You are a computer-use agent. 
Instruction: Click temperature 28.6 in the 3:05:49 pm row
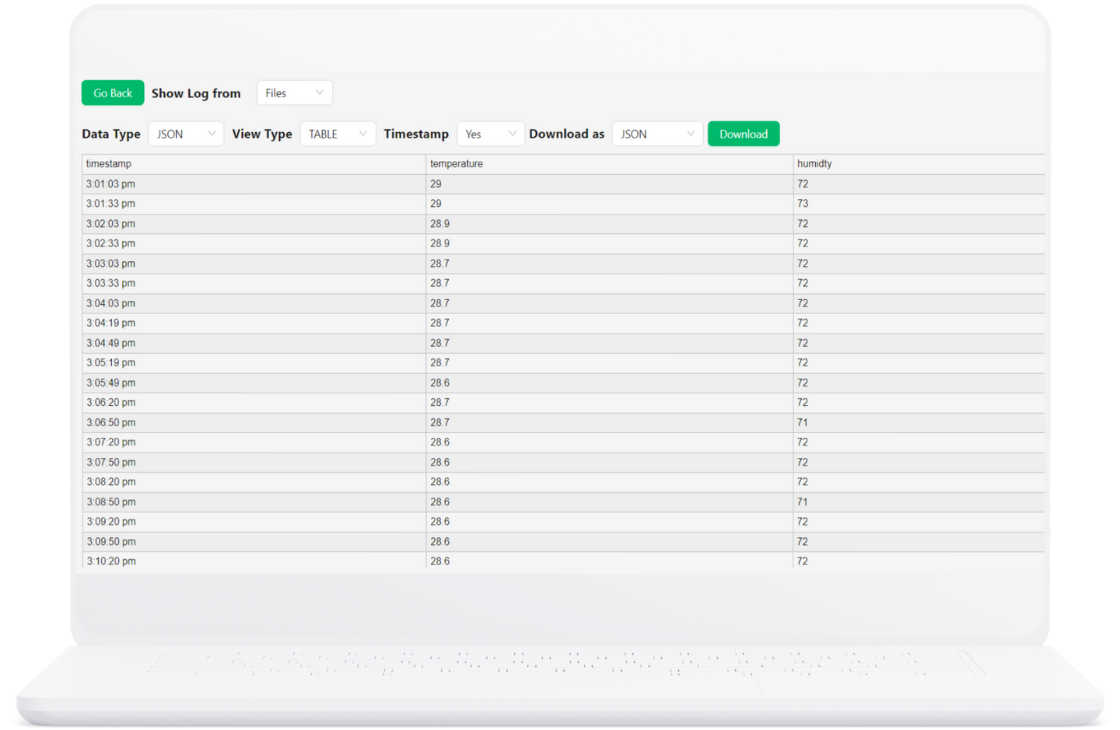click(x=609, y=383)
